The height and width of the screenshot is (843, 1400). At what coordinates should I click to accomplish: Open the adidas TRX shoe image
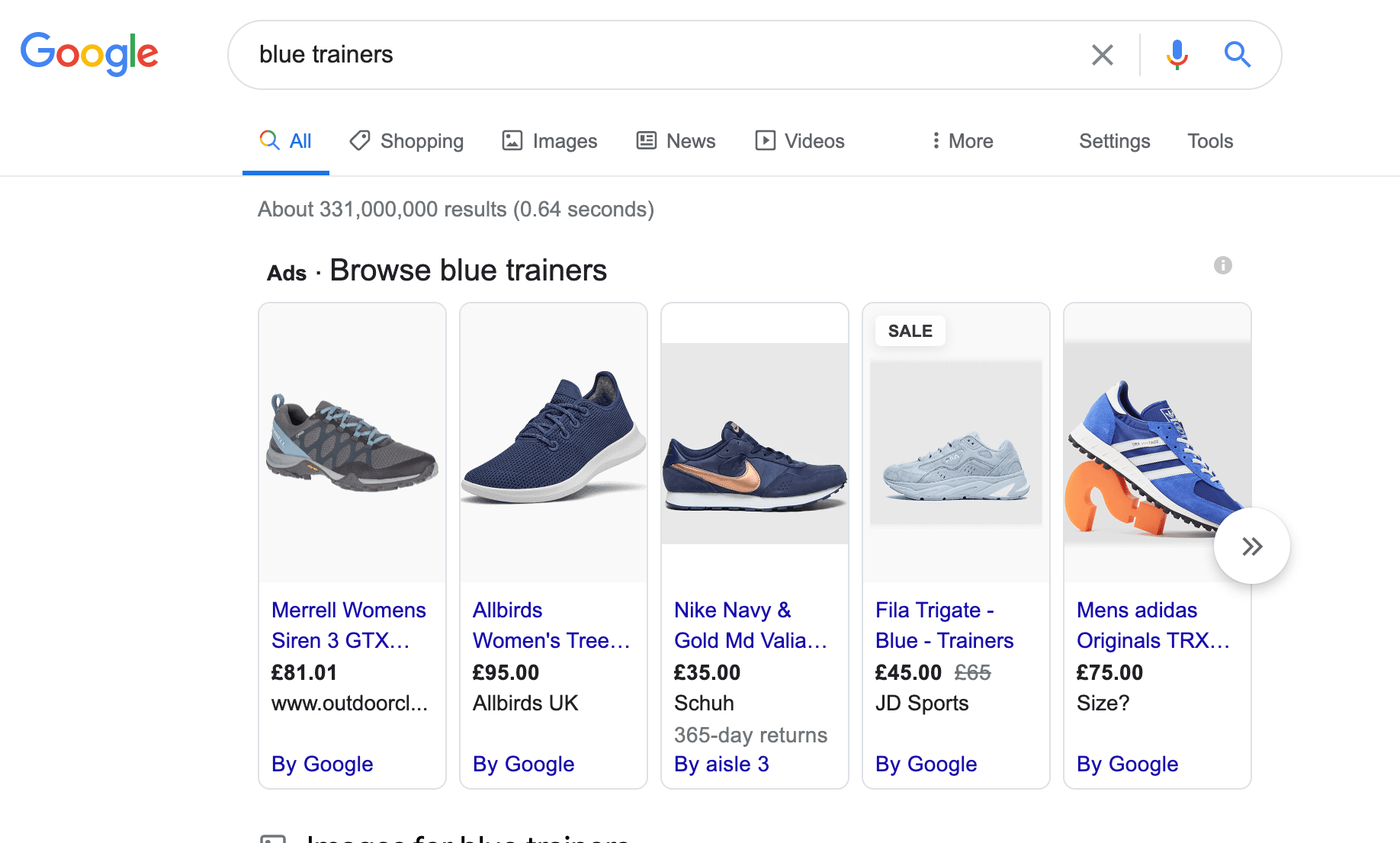click(1158, 443)
